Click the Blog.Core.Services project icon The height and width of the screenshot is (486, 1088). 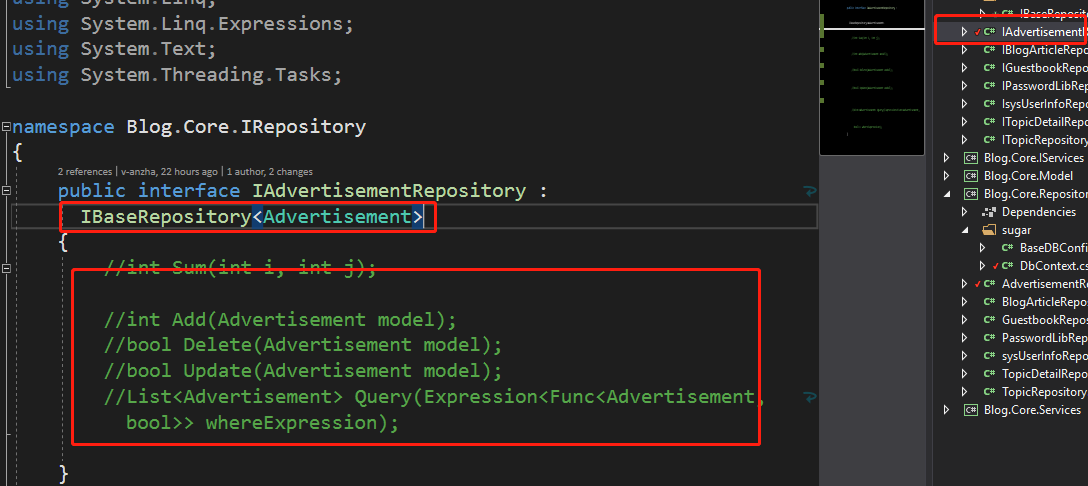click(970, 410)
